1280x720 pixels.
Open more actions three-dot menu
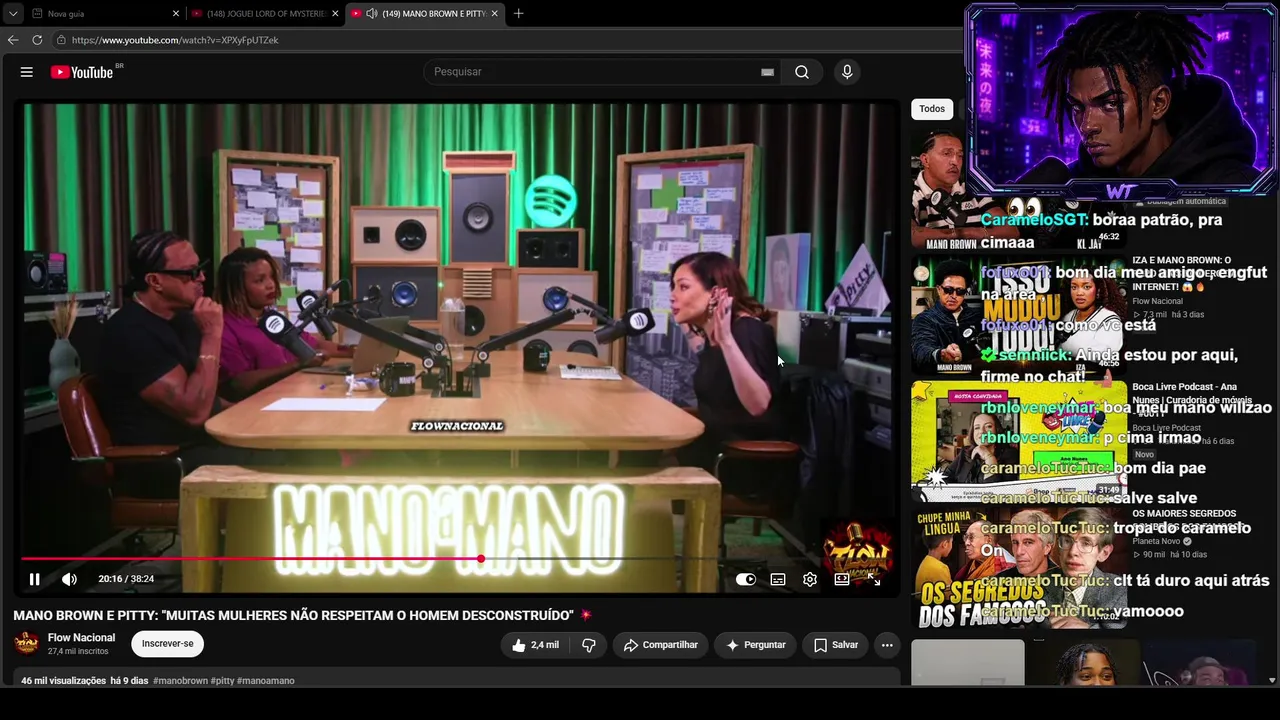887,645
